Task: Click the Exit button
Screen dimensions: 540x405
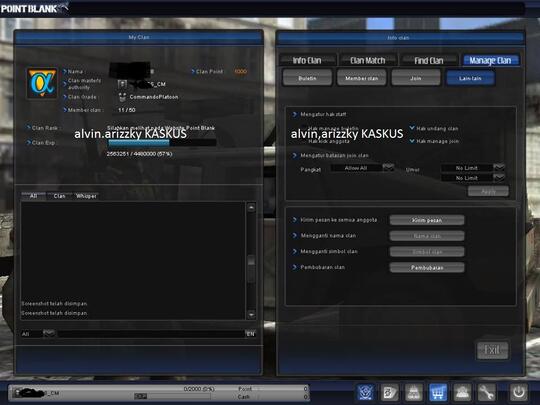Action: click(492, 350)
